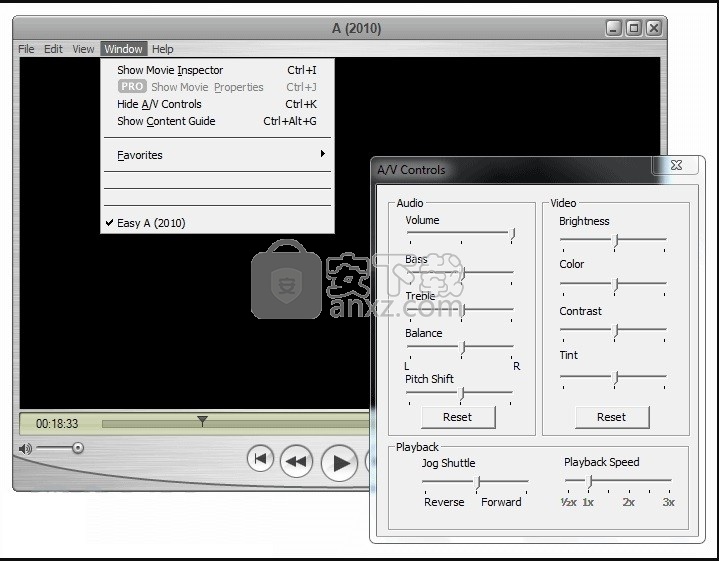Viewport: 719px width, 561px height.
Task: Click the Reverse jog shuttle label
Action: click(444, 502)
